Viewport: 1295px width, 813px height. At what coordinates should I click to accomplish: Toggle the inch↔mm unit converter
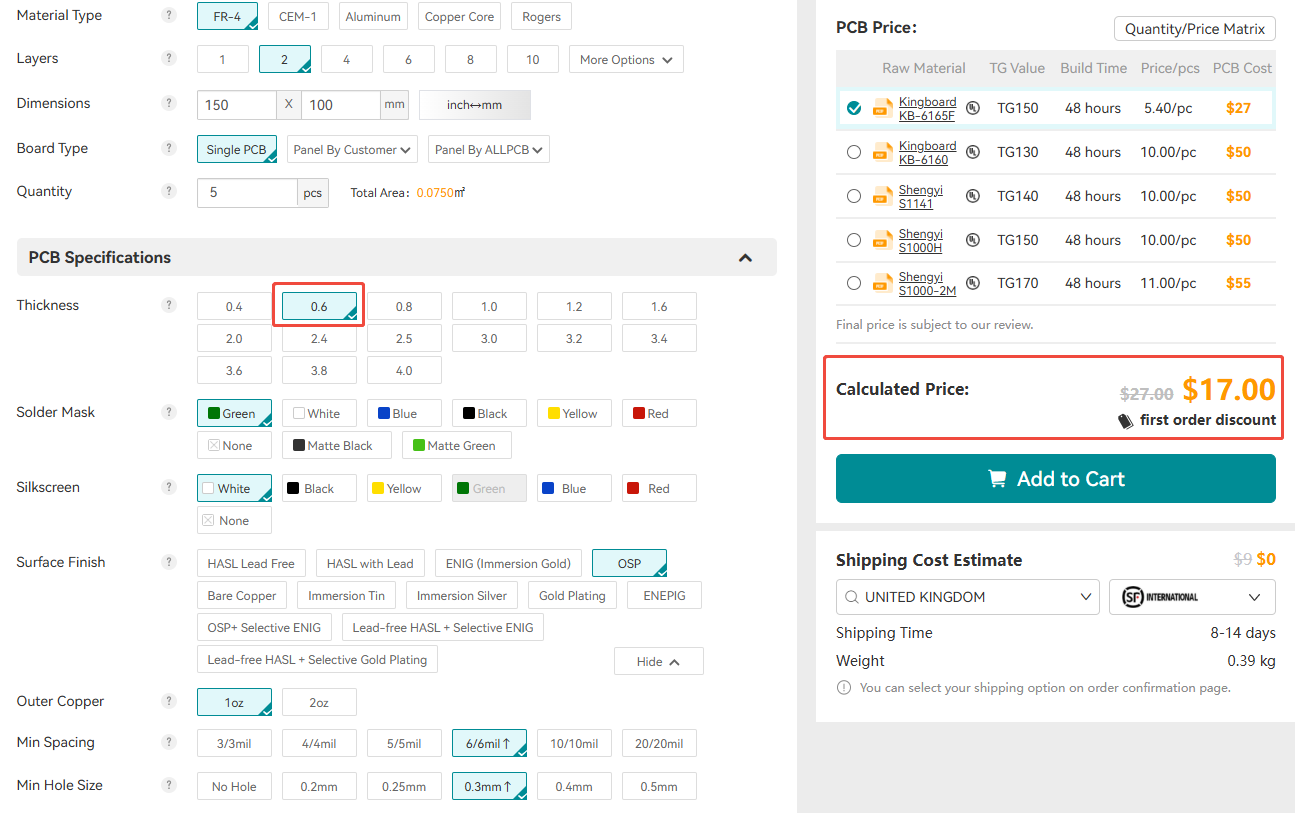pyautogui.click(x=475, y=104)
